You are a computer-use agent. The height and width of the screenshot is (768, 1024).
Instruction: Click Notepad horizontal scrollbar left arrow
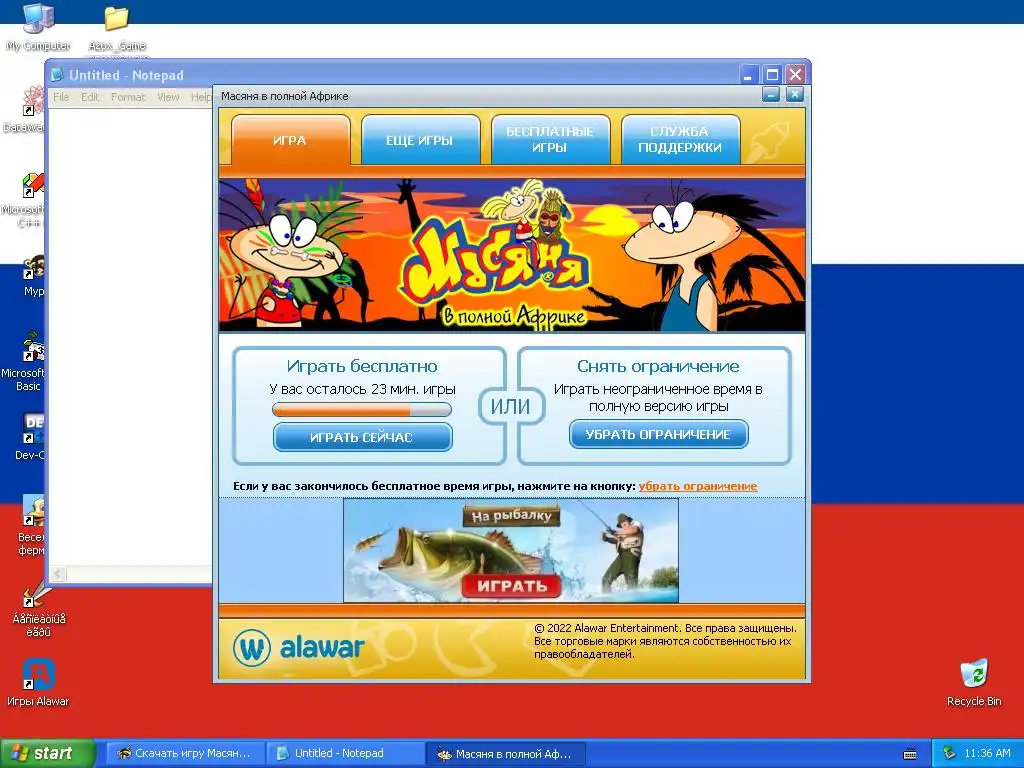[x=58, y=574]
